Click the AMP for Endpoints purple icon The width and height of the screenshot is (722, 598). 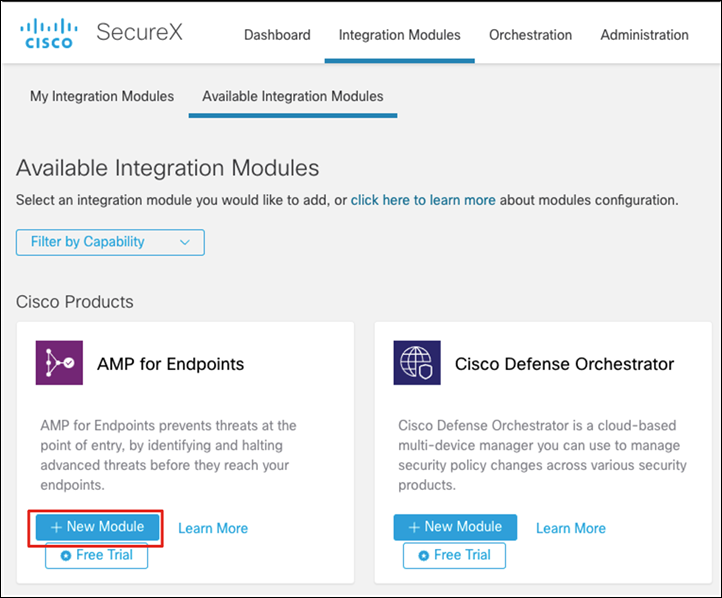point(59,363)
